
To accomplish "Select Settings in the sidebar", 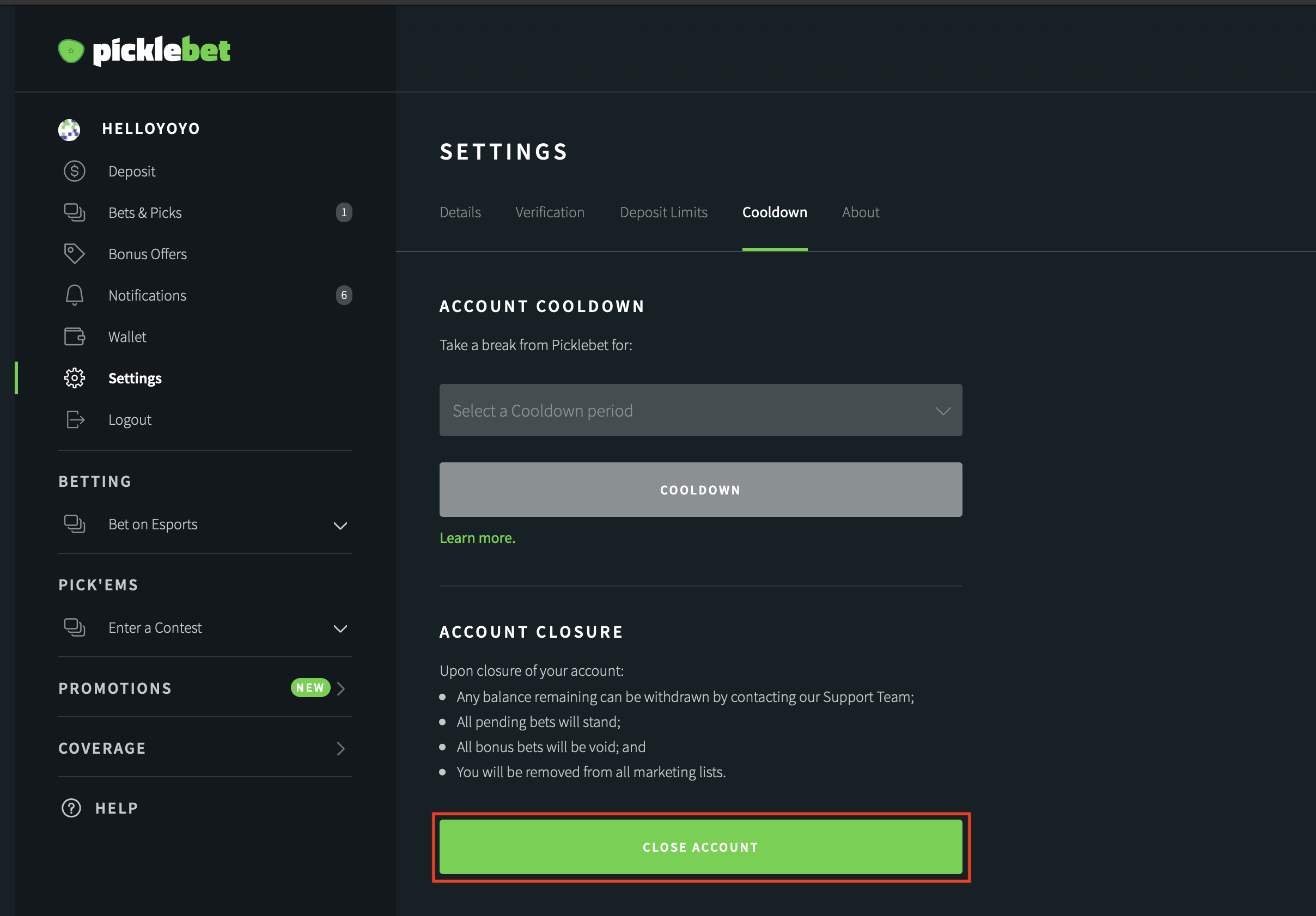I will pos(135,378).
